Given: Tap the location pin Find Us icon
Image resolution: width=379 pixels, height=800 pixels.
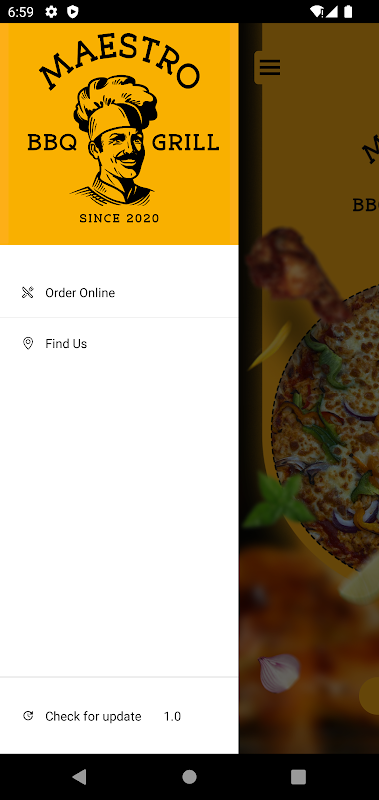Looking at the screenshot, I should [x=28, y=343].
